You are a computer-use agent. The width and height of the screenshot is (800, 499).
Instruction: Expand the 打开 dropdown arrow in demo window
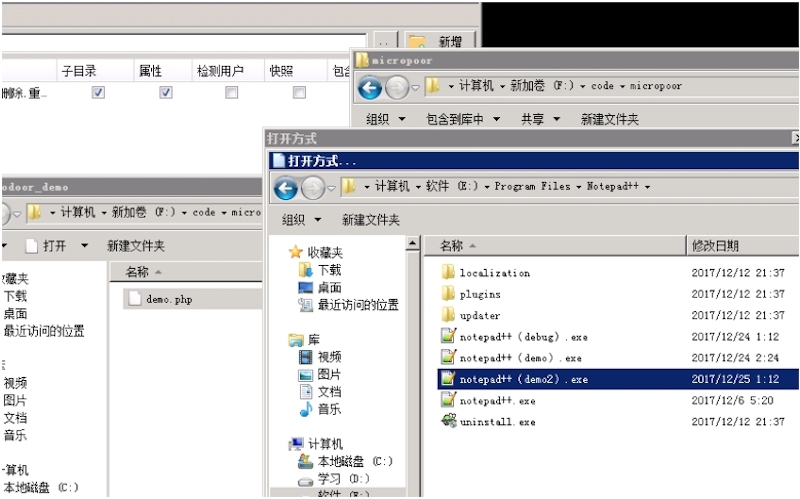[84, 245]
